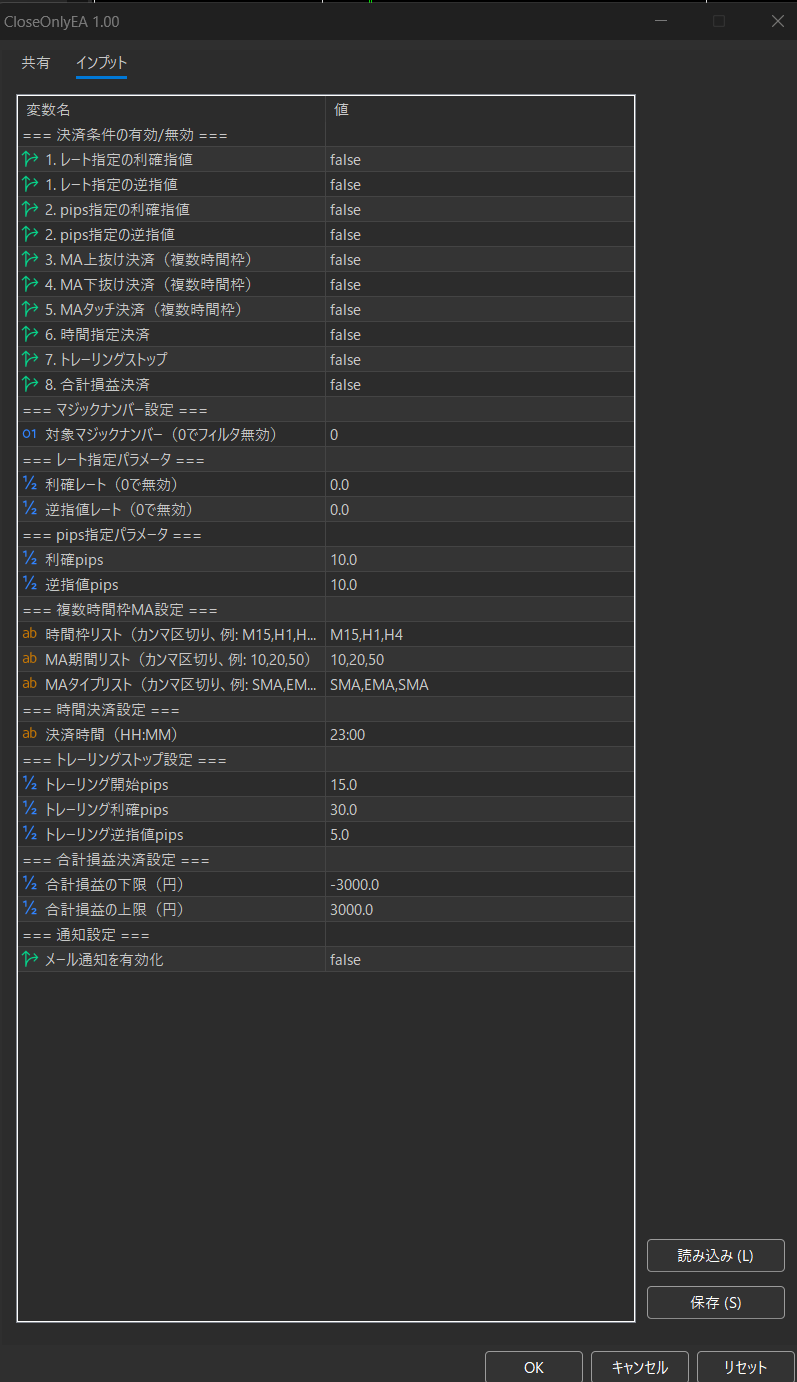The height and width of the screenshot is (1382, 797).
Task: Switch to the 共有 tab
Action: (36, 63)
